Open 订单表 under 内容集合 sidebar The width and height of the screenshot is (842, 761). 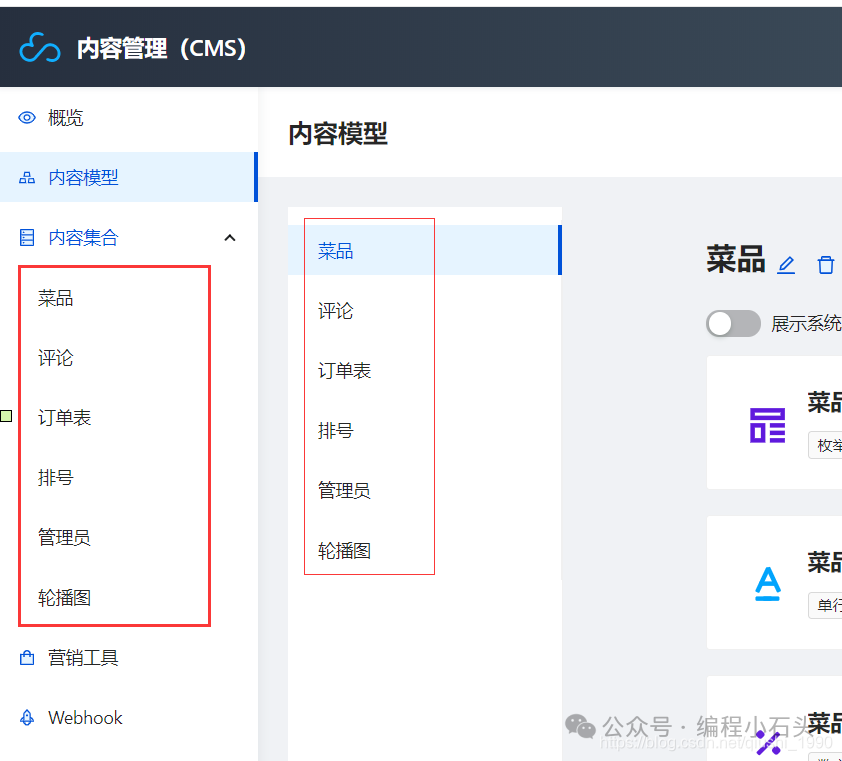click(64, 417)
